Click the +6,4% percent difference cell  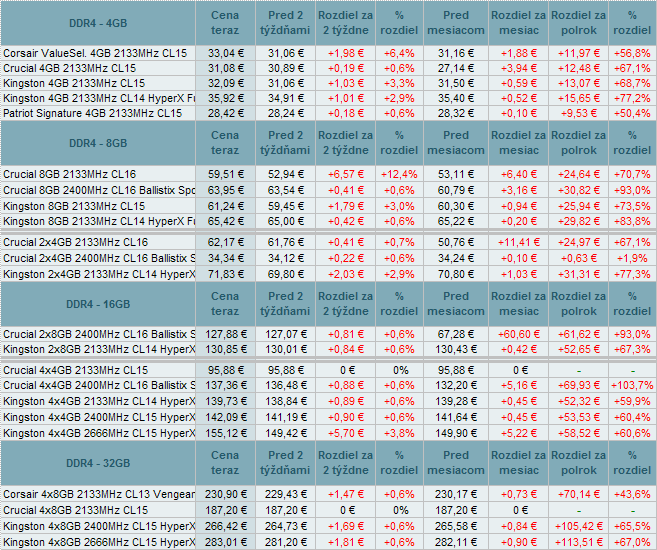point(399,53)
